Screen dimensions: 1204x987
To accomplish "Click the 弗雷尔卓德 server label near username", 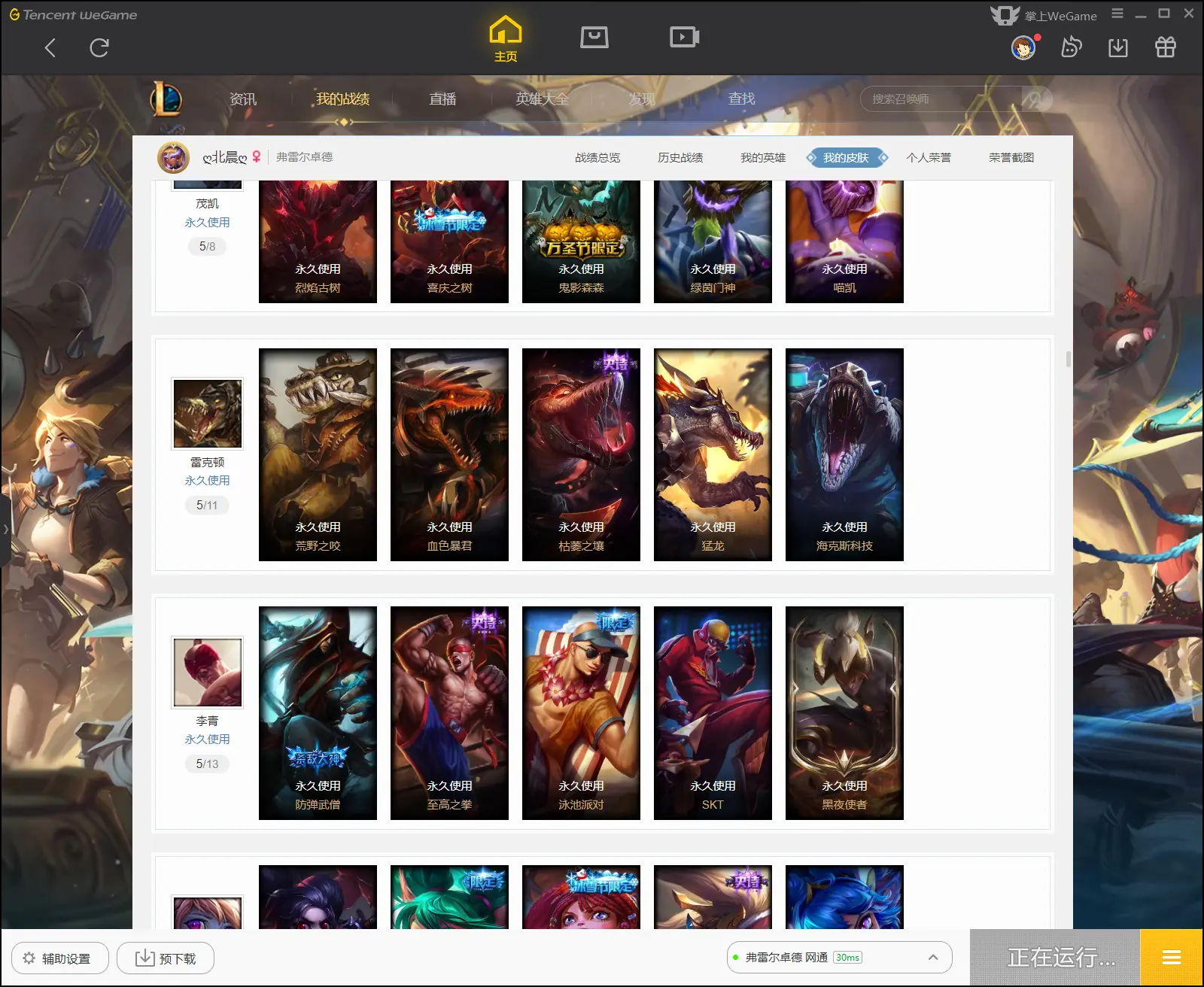I will coord(304,157).
